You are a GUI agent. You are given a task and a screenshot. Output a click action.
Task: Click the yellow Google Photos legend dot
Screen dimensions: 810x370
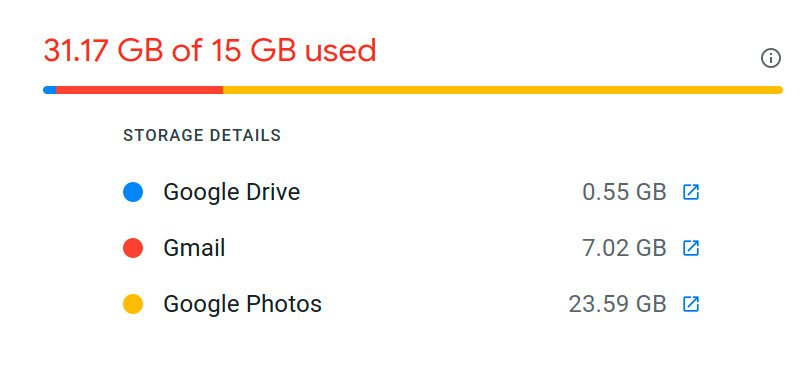click(x=133, y=304)
